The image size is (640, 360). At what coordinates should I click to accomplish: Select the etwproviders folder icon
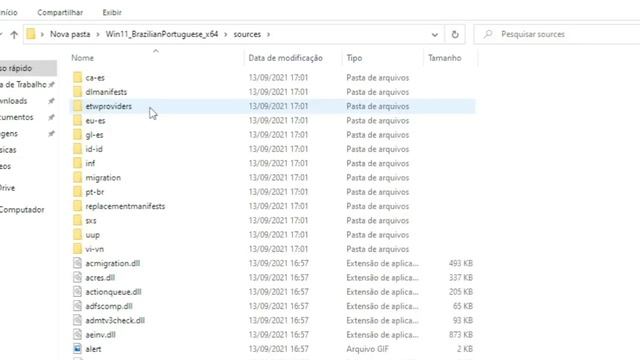point(78,106)
